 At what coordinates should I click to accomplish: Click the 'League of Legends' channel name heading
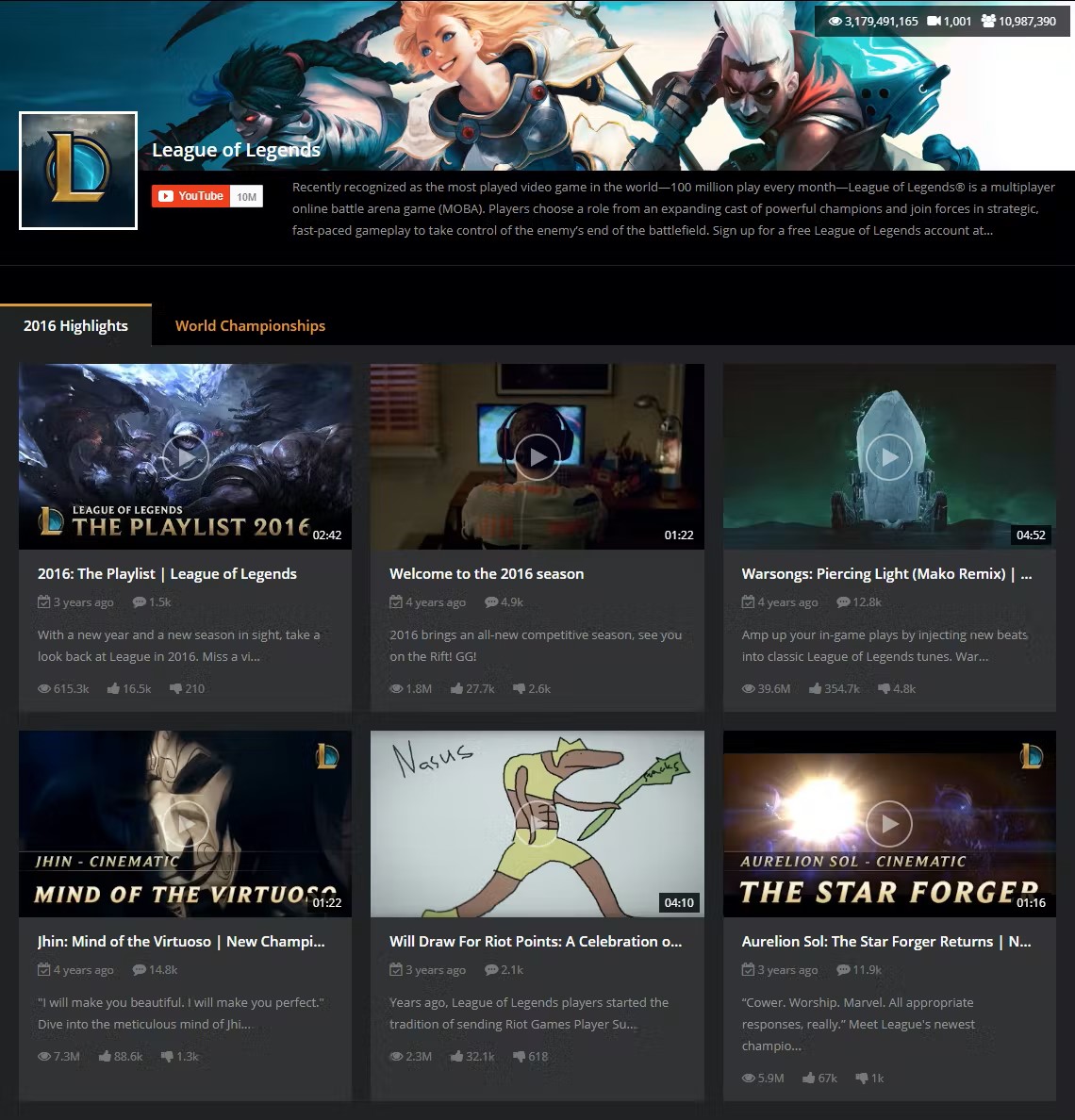[237, 150]
